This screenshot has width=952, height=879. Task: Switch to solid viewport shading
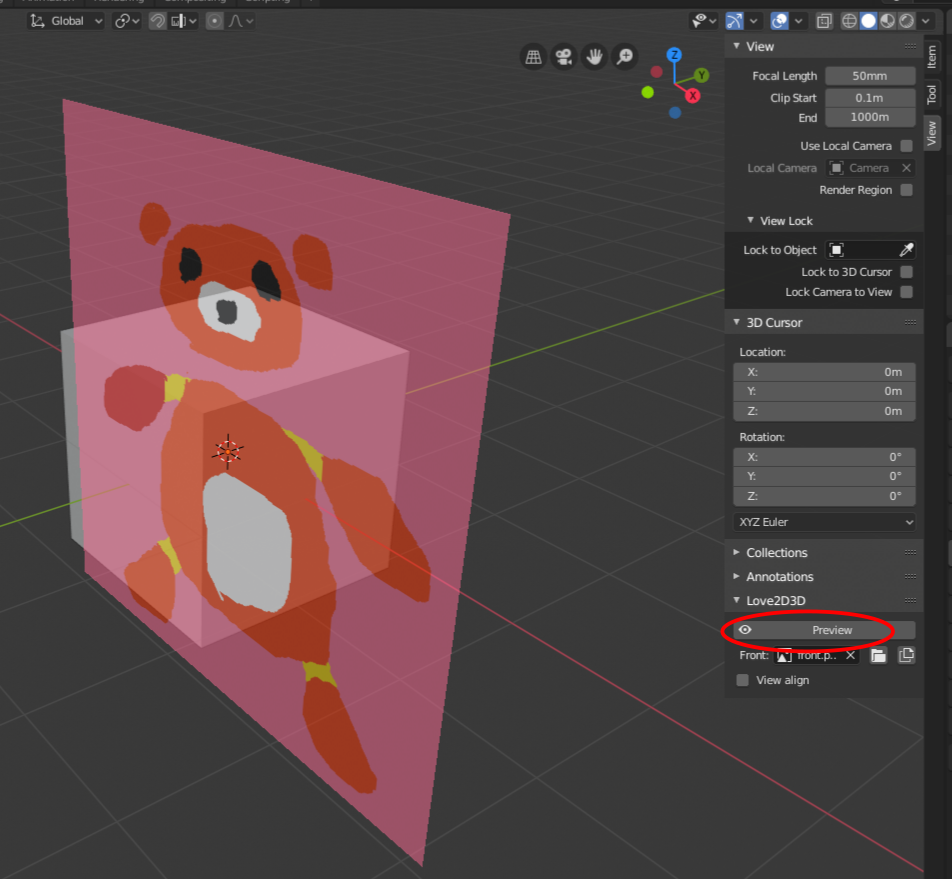point(868,21)
